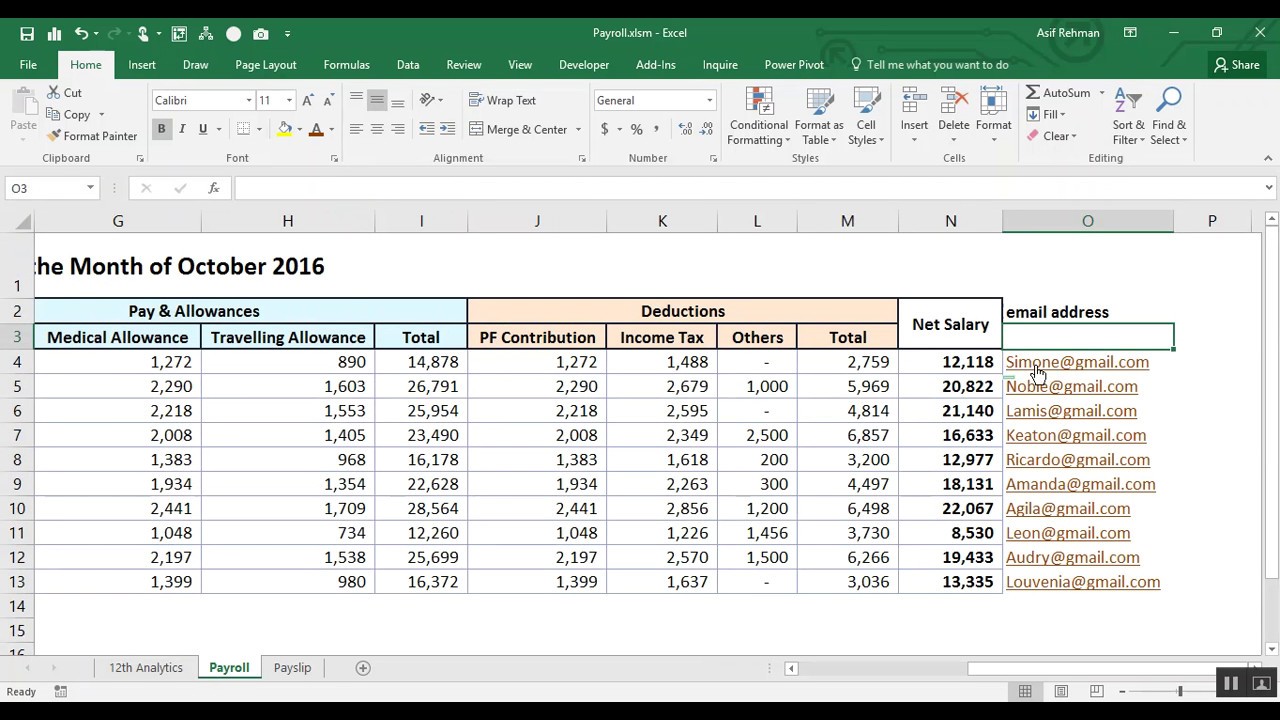
Task: Collapse the ribbon
Action: click(x=1268, y=158)
